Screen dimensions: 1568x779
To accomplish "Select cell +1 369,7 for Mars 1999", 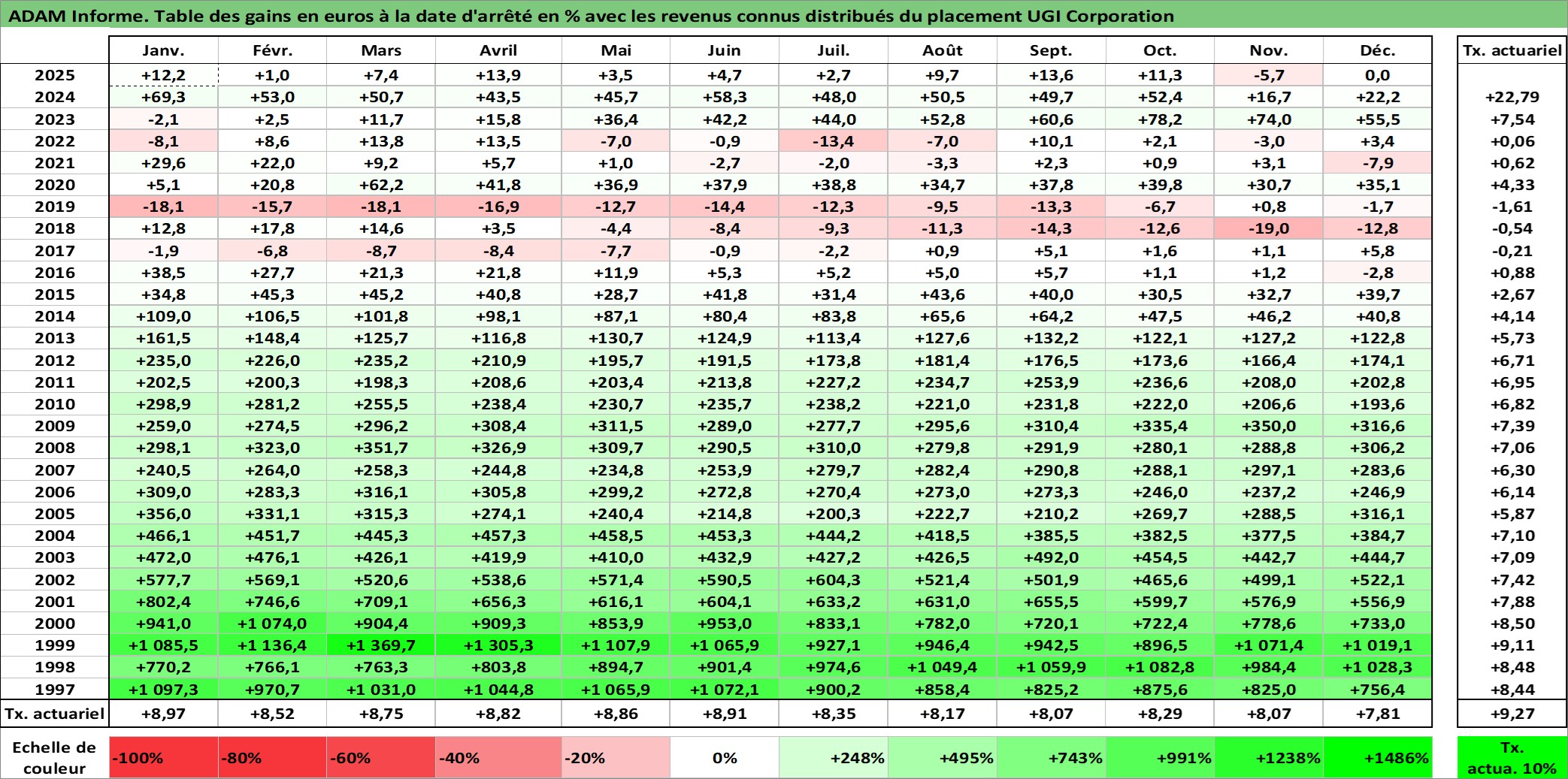I will (x=381, y=645).
